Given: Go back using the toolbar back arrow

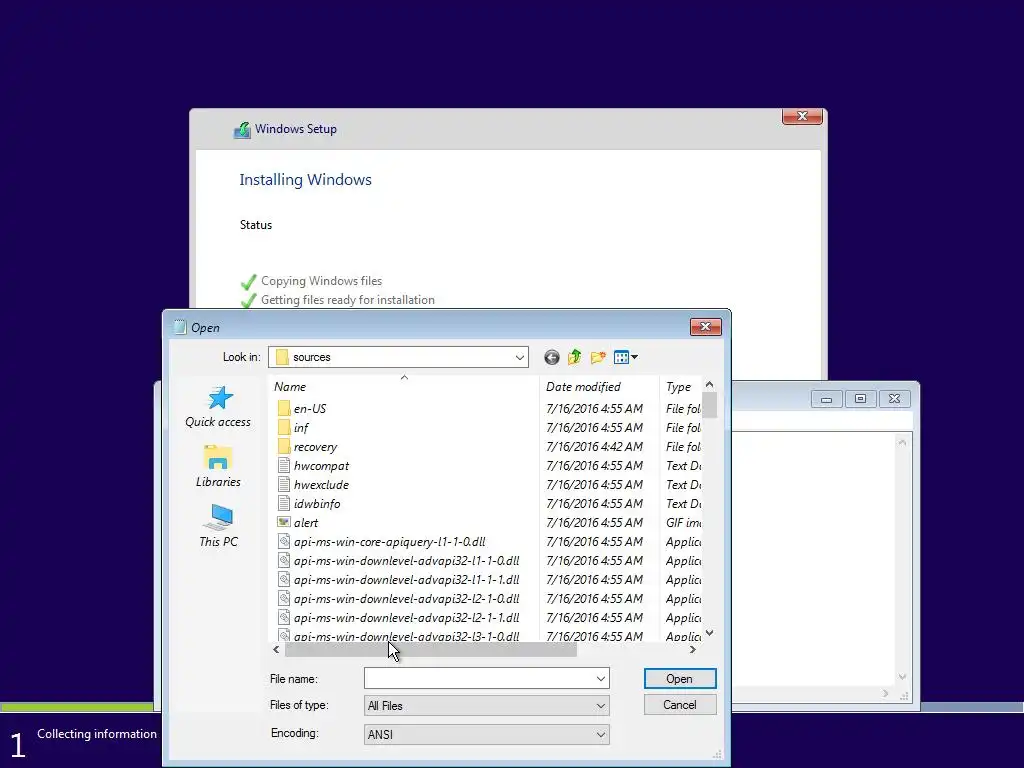Looking at the screenshot, I should pos(552,357).
